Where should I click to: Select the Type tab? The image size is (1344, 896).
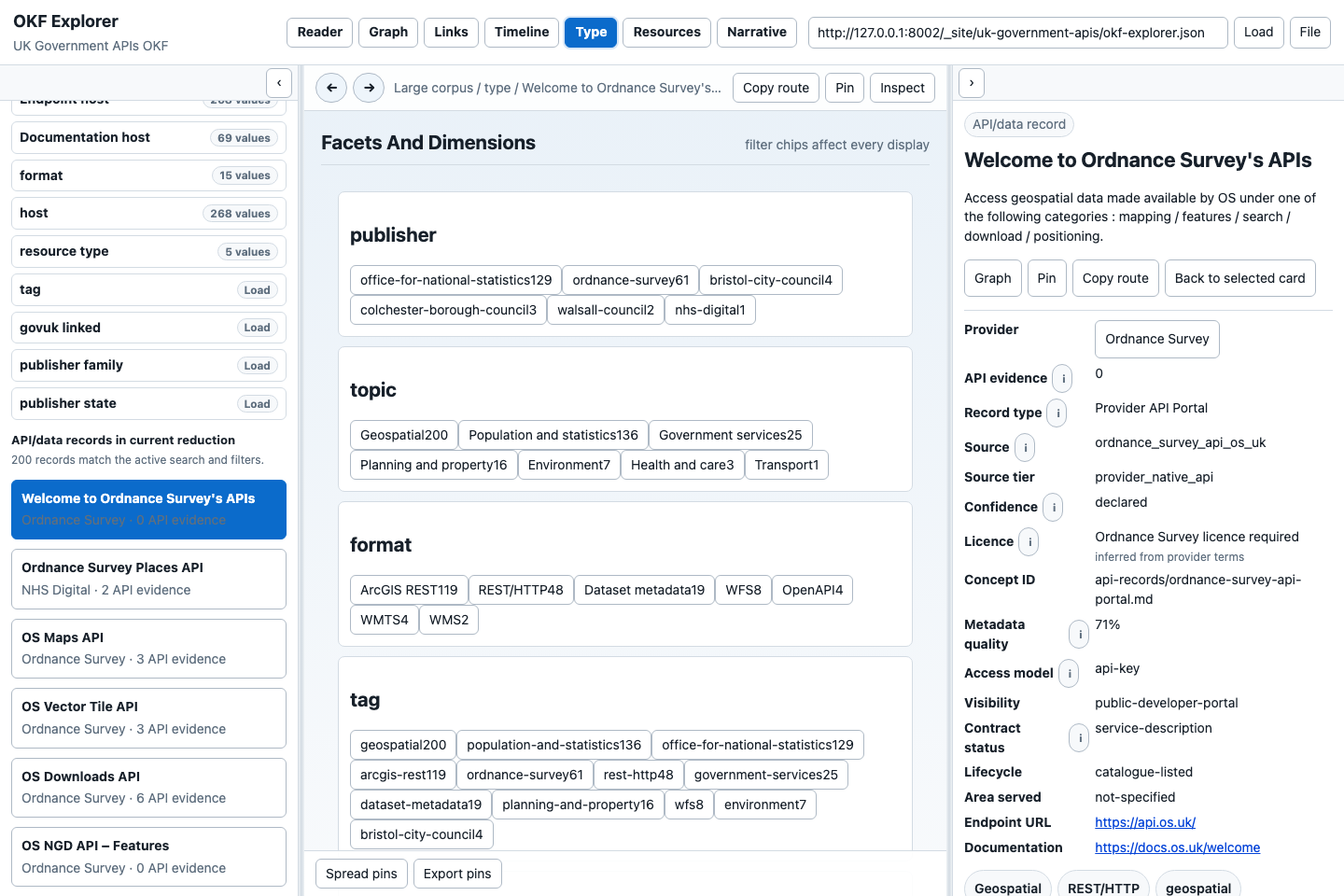tap(591, 32)
